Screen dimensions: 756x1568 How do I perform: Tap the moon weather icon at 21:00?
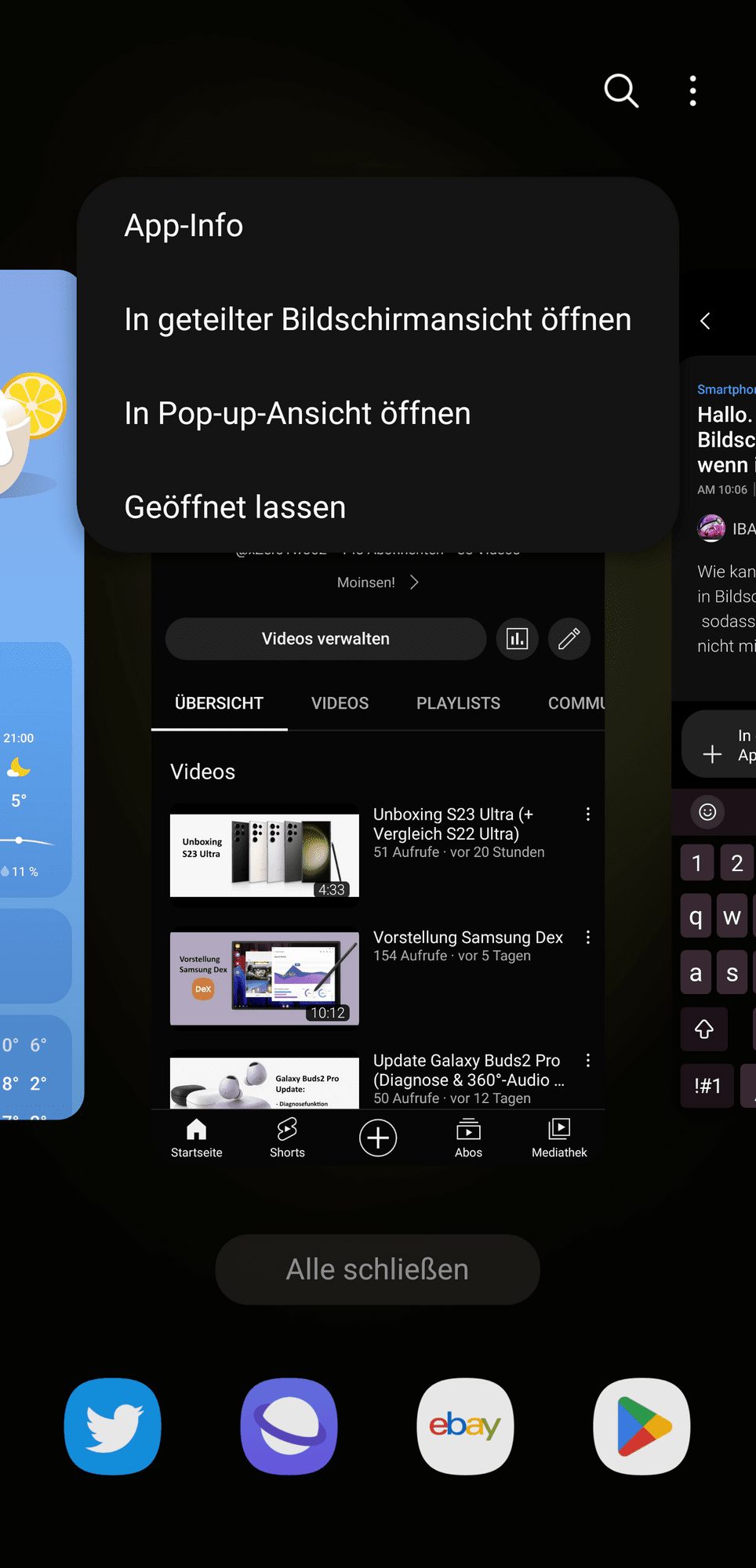click(18, 768)
